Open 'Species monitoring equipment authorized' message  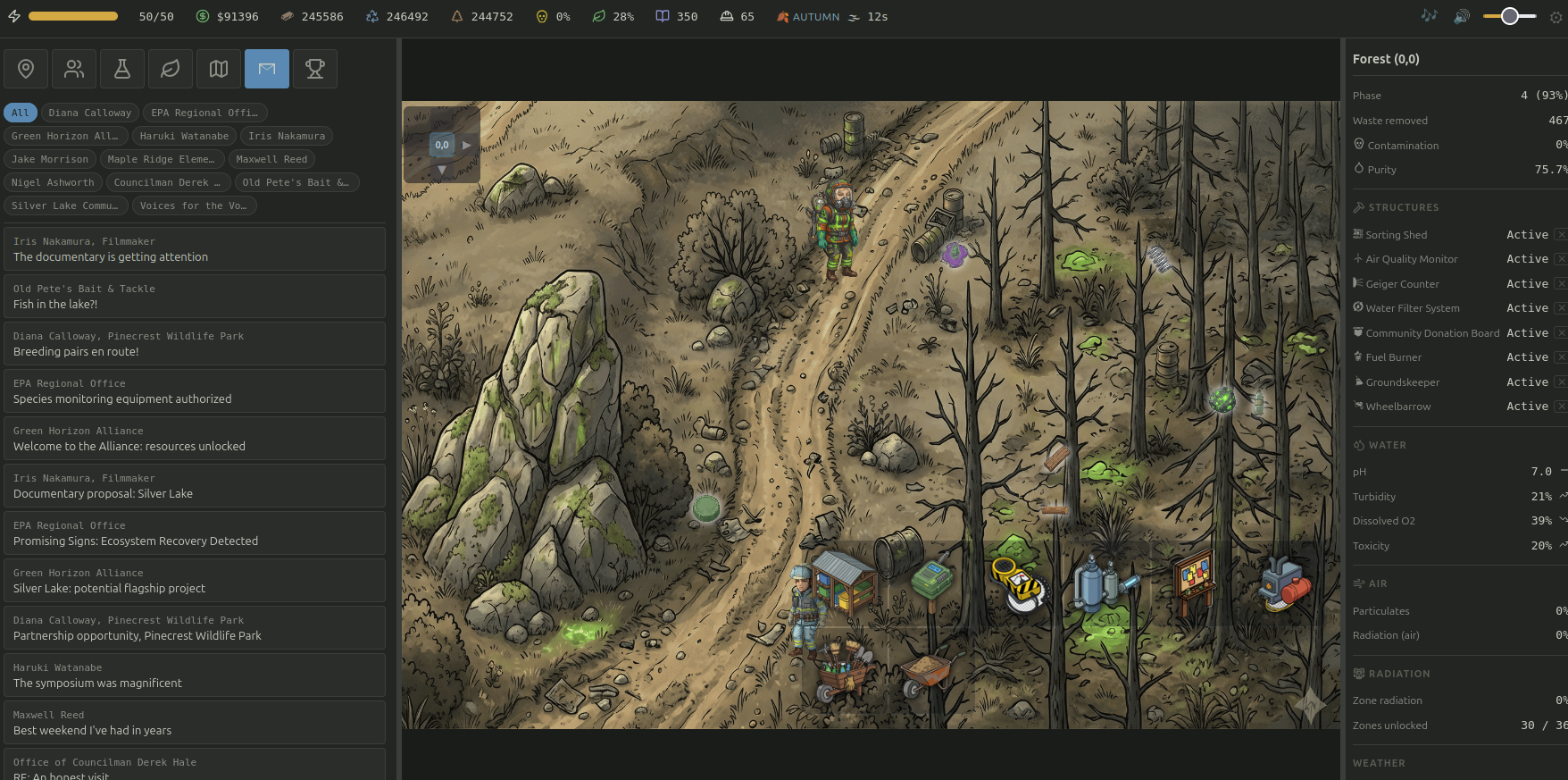click(x=195, y=391)
